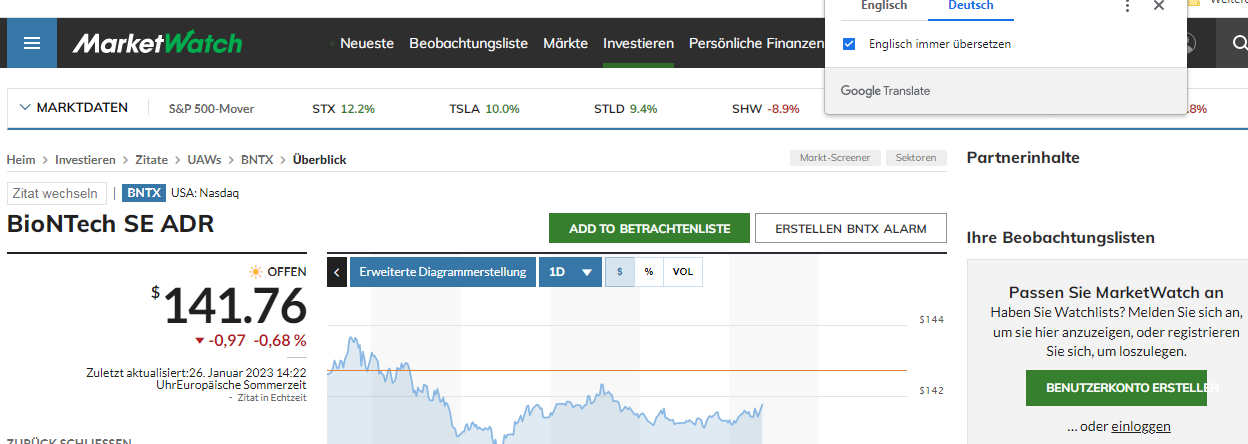Screen dimensions: 1248x444
Task: Collapse chart with the left arrow icon
Action: (337, 272)
